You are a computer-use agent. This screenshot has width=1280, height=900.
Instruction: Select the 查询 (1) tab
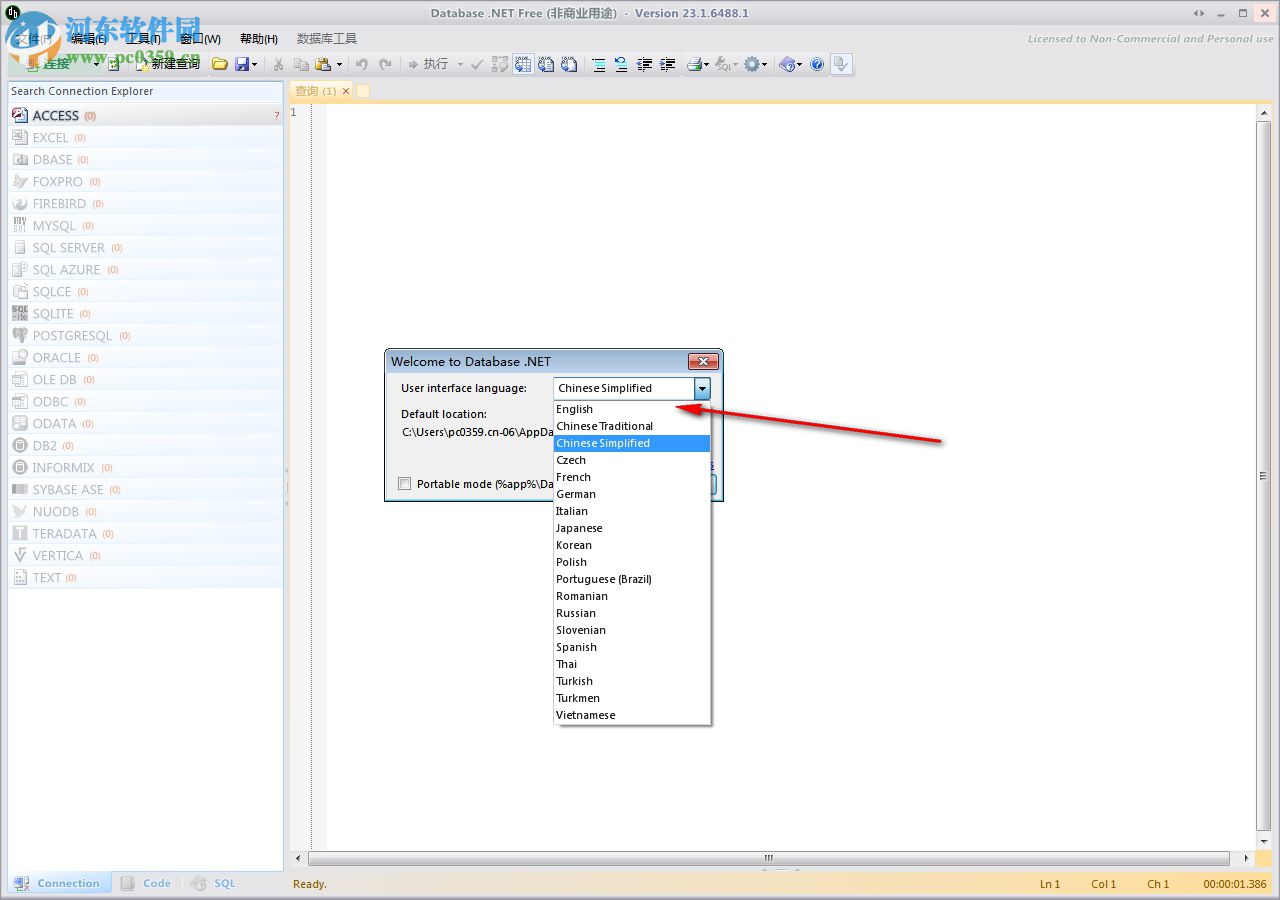[x=315, y=91]
